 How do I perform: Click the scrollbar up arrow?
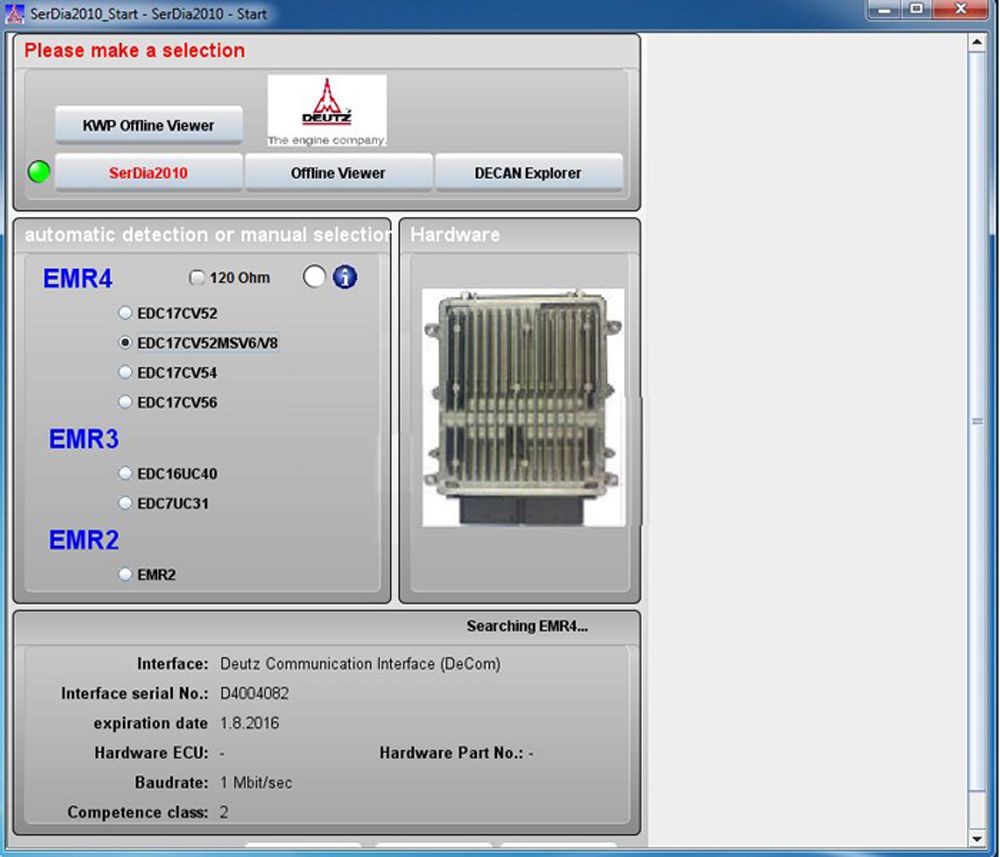click(x=976, y=42)
